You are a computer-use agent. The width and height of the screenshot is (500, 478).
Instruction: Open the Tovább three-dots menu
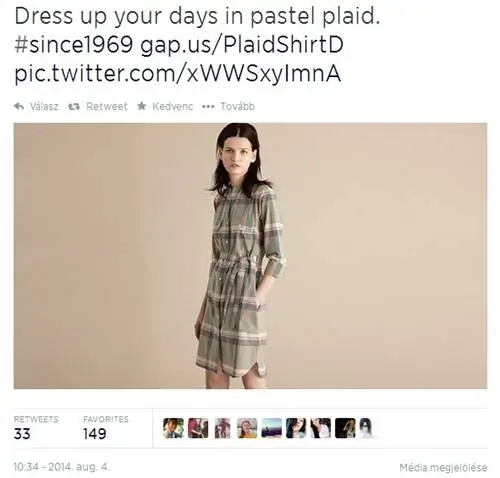click(x=208, y=107)
